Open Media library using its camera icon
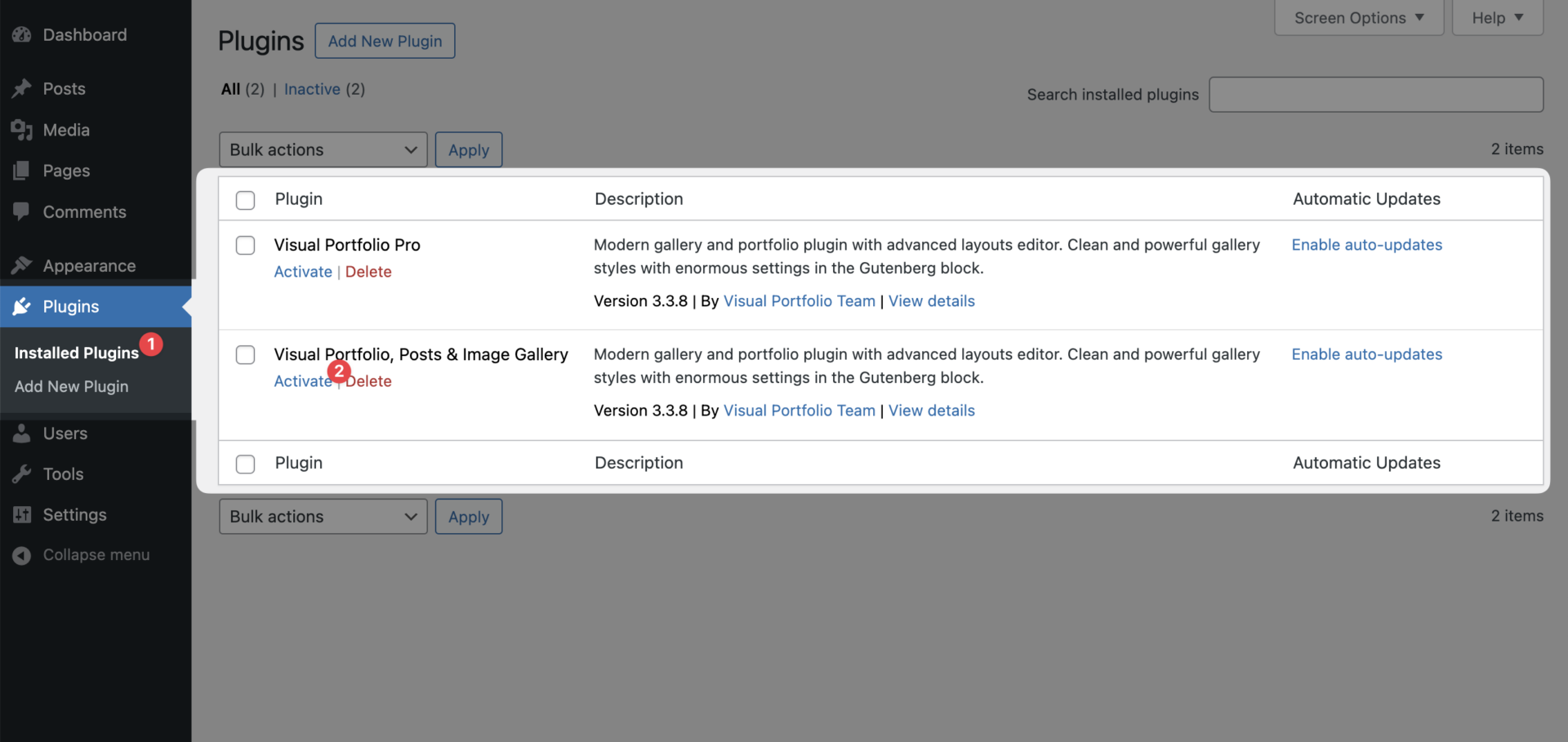This screenshot has height=742, width=1568. (x=22, y=129)
